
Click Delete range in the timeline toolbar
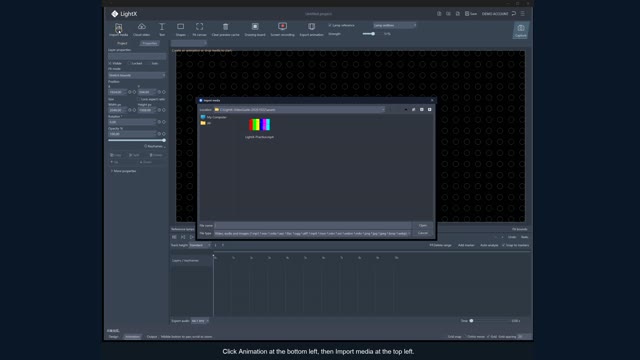[440, 245]
